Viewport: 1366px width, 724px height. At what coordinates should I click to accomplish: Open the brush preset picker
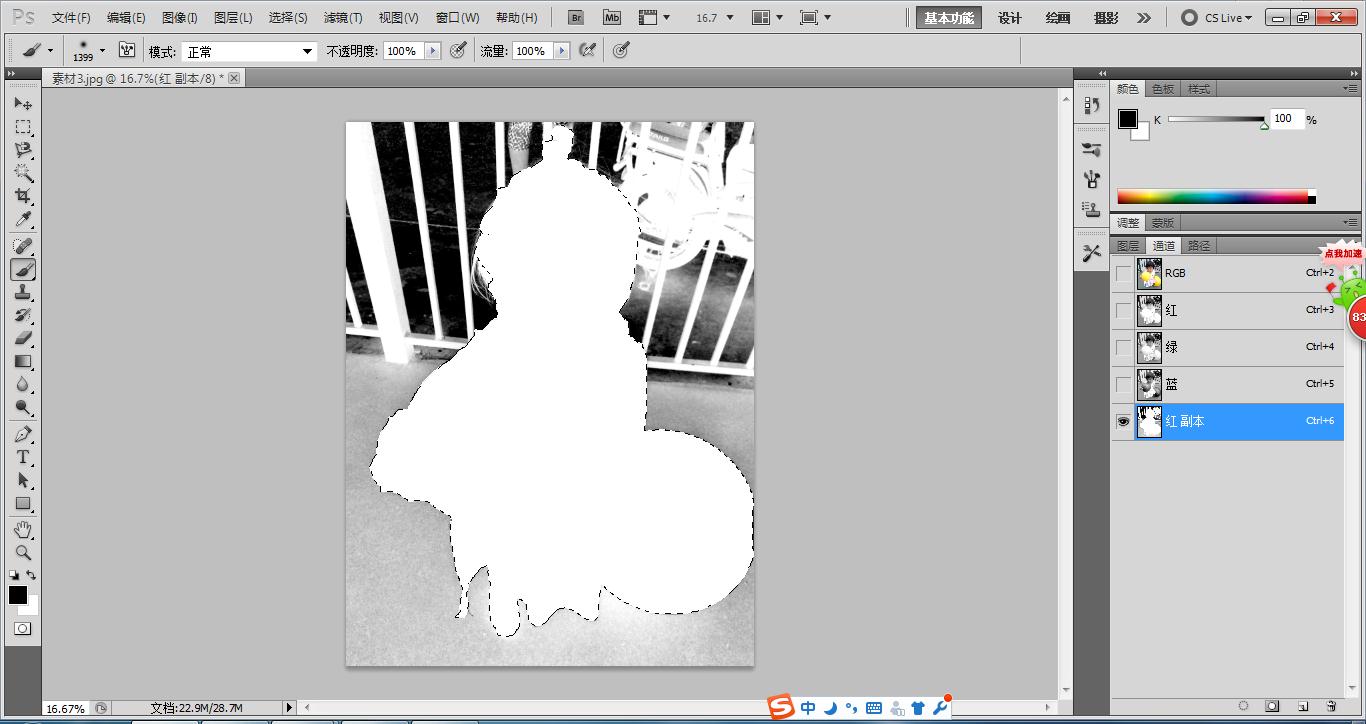tap(88, 50)
